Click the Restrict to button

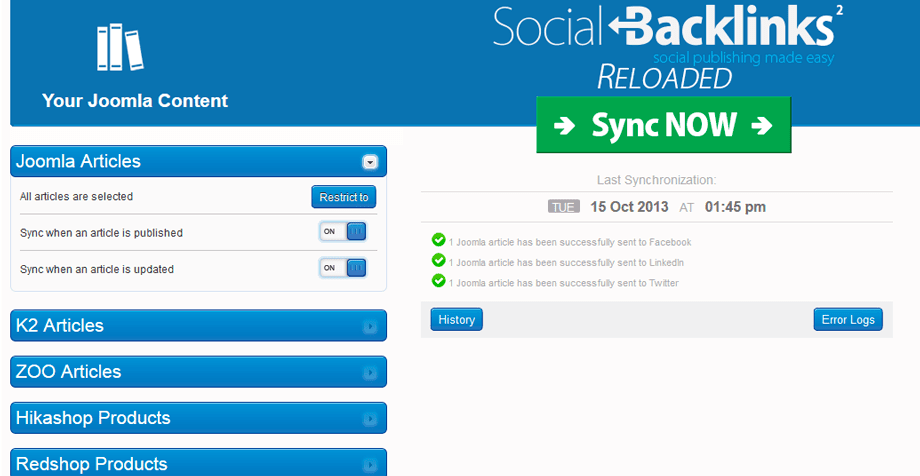pos(343,197)
